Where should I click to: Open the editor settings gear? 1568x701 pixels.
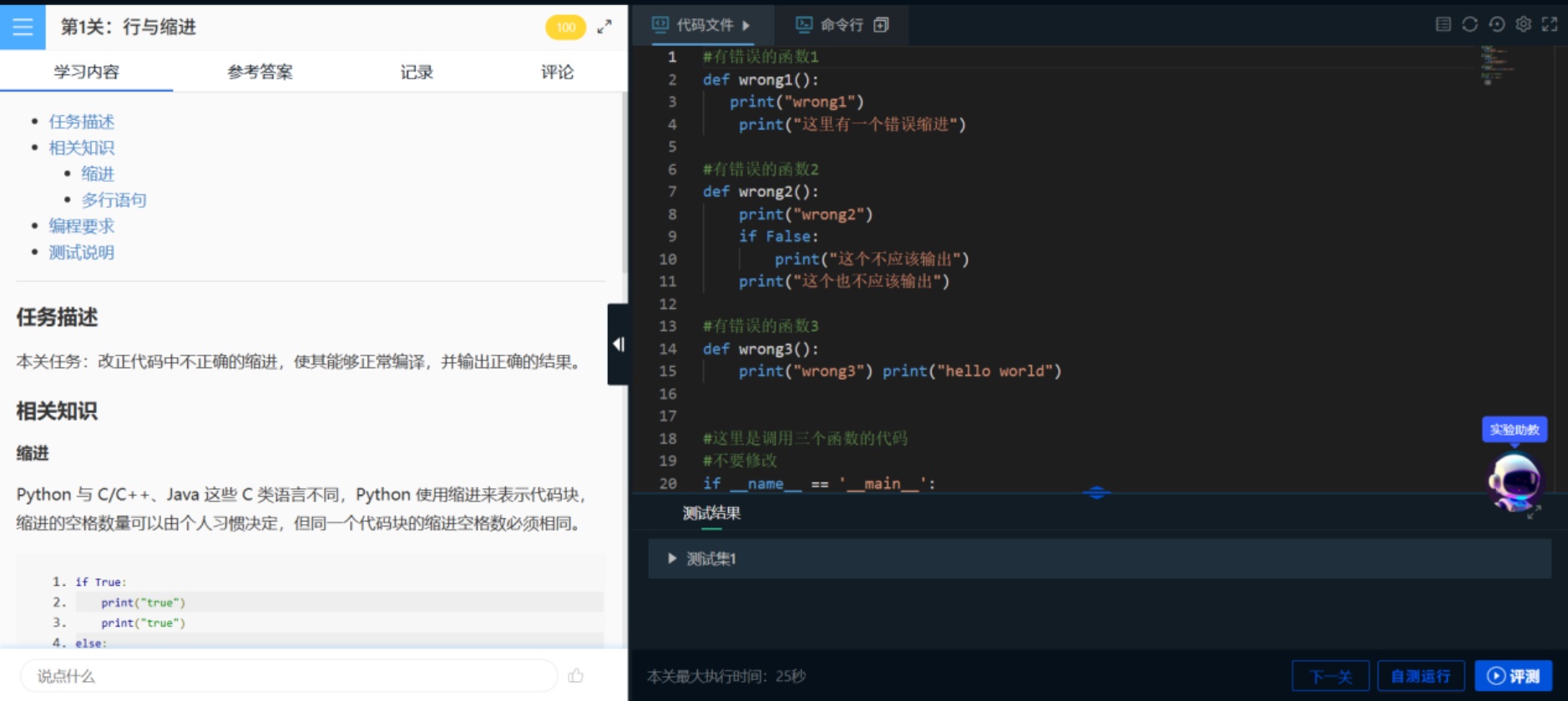pyautogui.click(x=1523, y=24)
